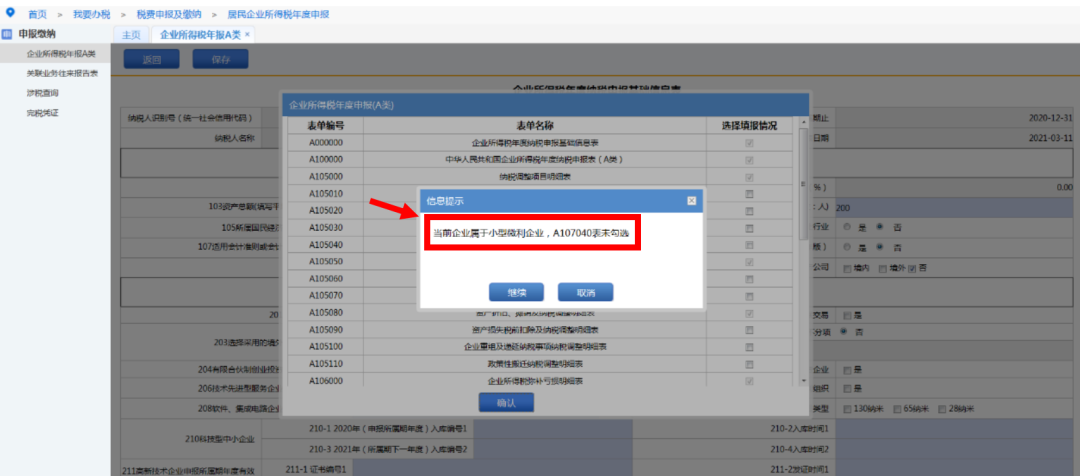Click 继续 in the 信息提示 dialog

coord(517,292)
